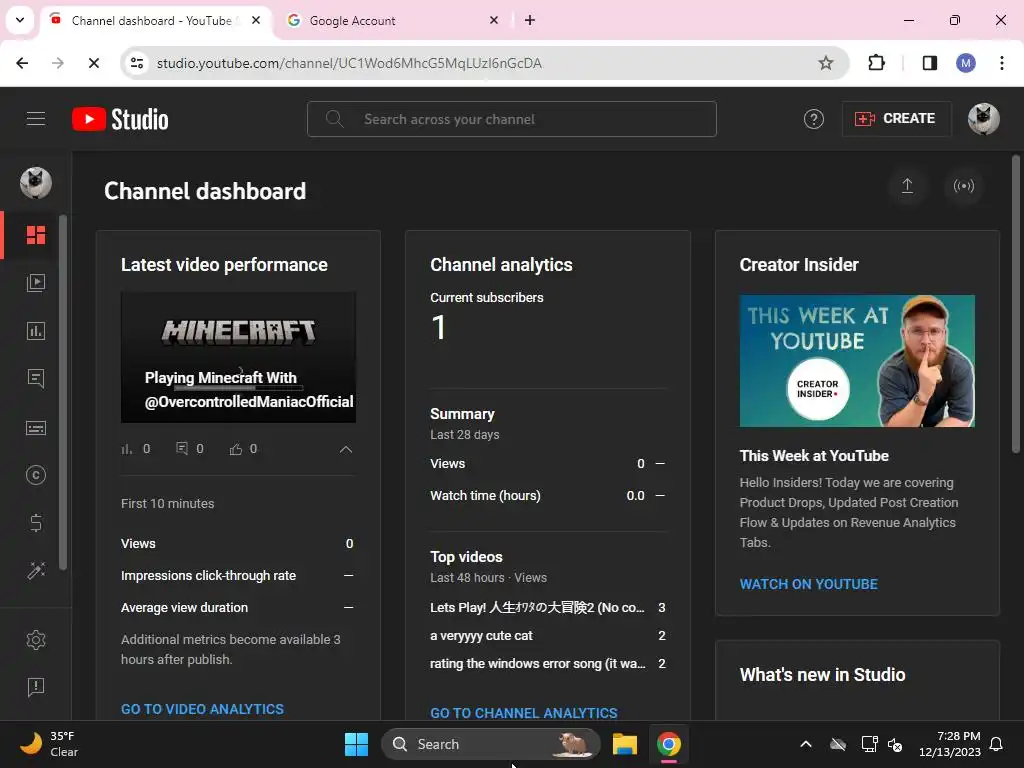Viewport: 1024px width, 768px height.
Task: View site information icon in address bar
Action: point(137,63)
